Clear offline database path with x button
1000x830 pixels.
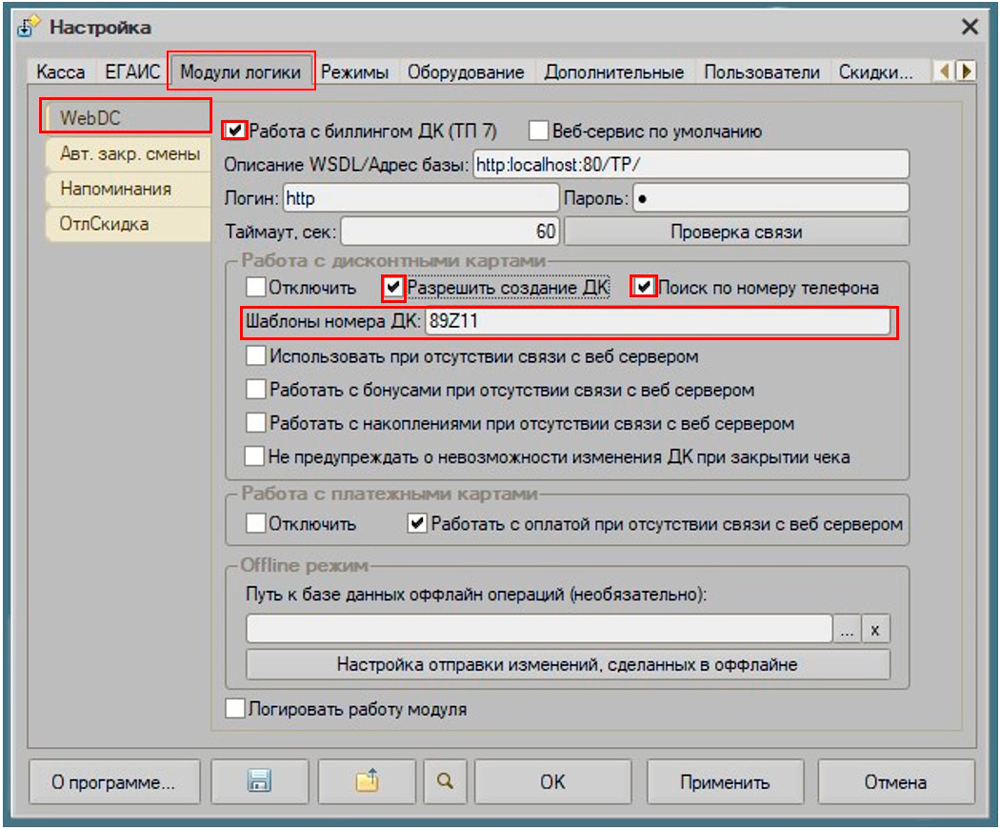point(876,629)
